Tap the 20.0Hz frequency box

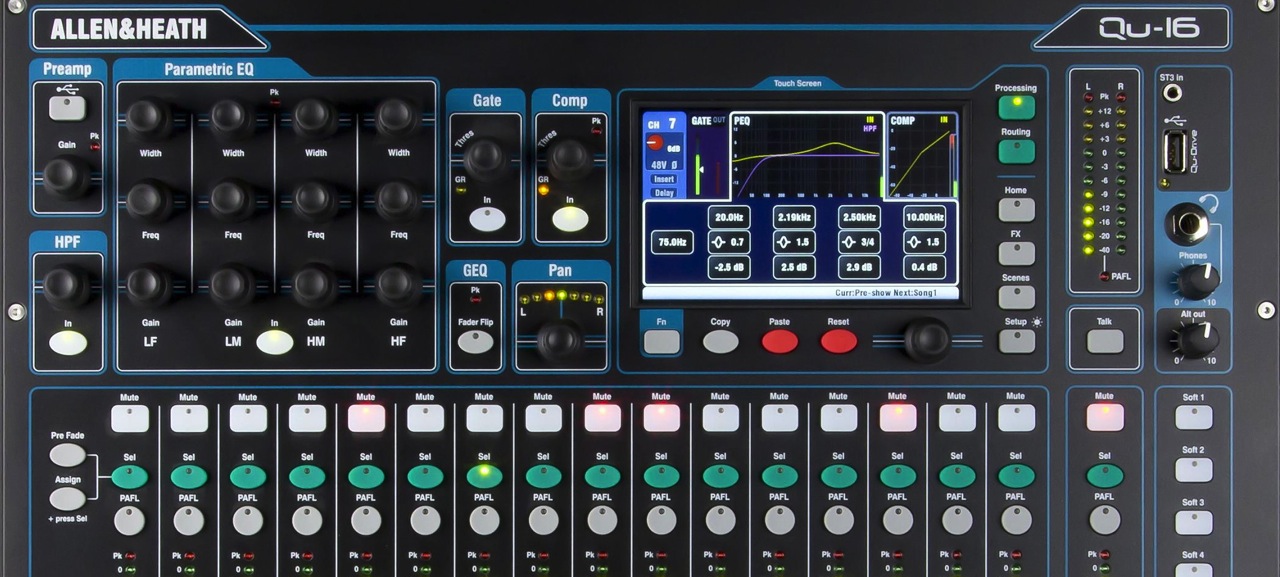pos(729,217)
